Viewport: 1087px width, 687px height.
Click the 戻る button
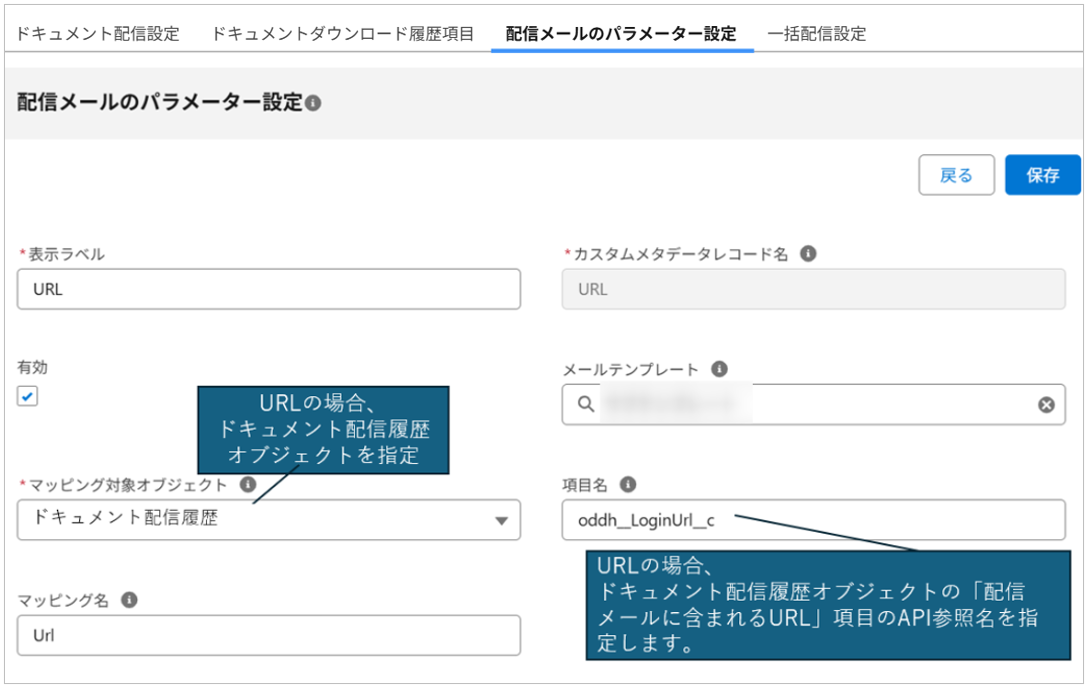coord(956,175)
